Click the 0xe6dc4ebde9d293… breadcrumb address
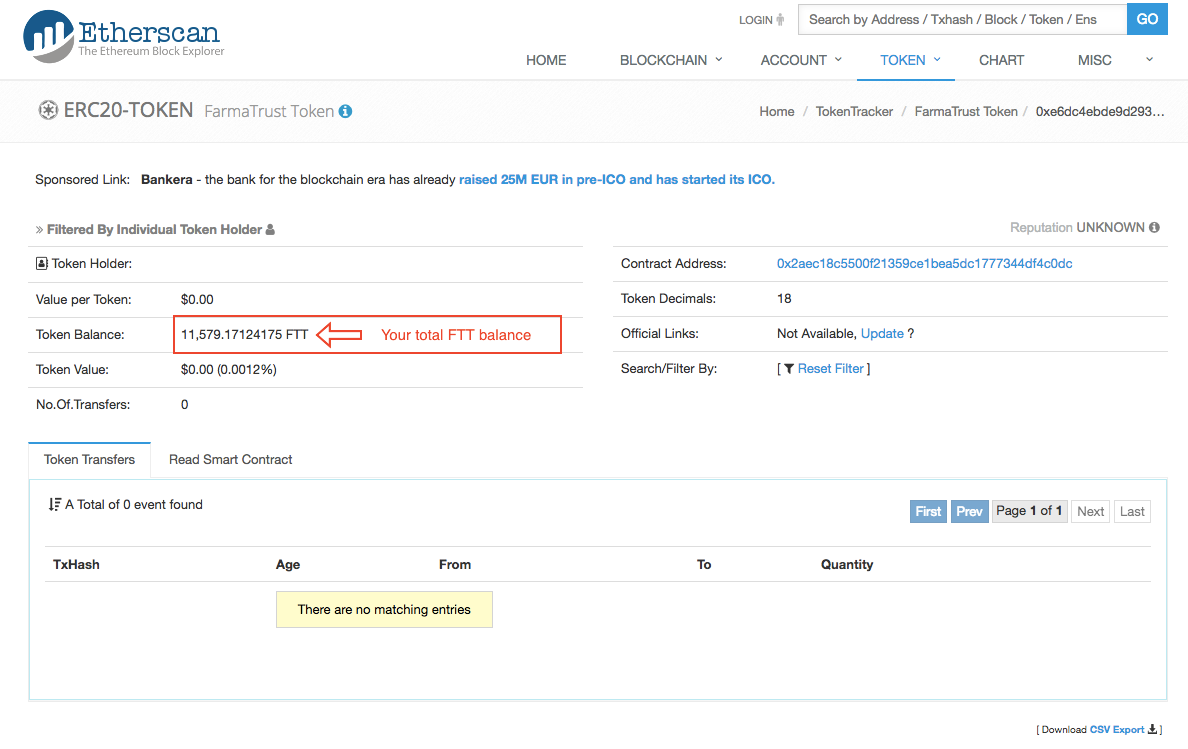1188x749 pixels. coord(1099,111)
